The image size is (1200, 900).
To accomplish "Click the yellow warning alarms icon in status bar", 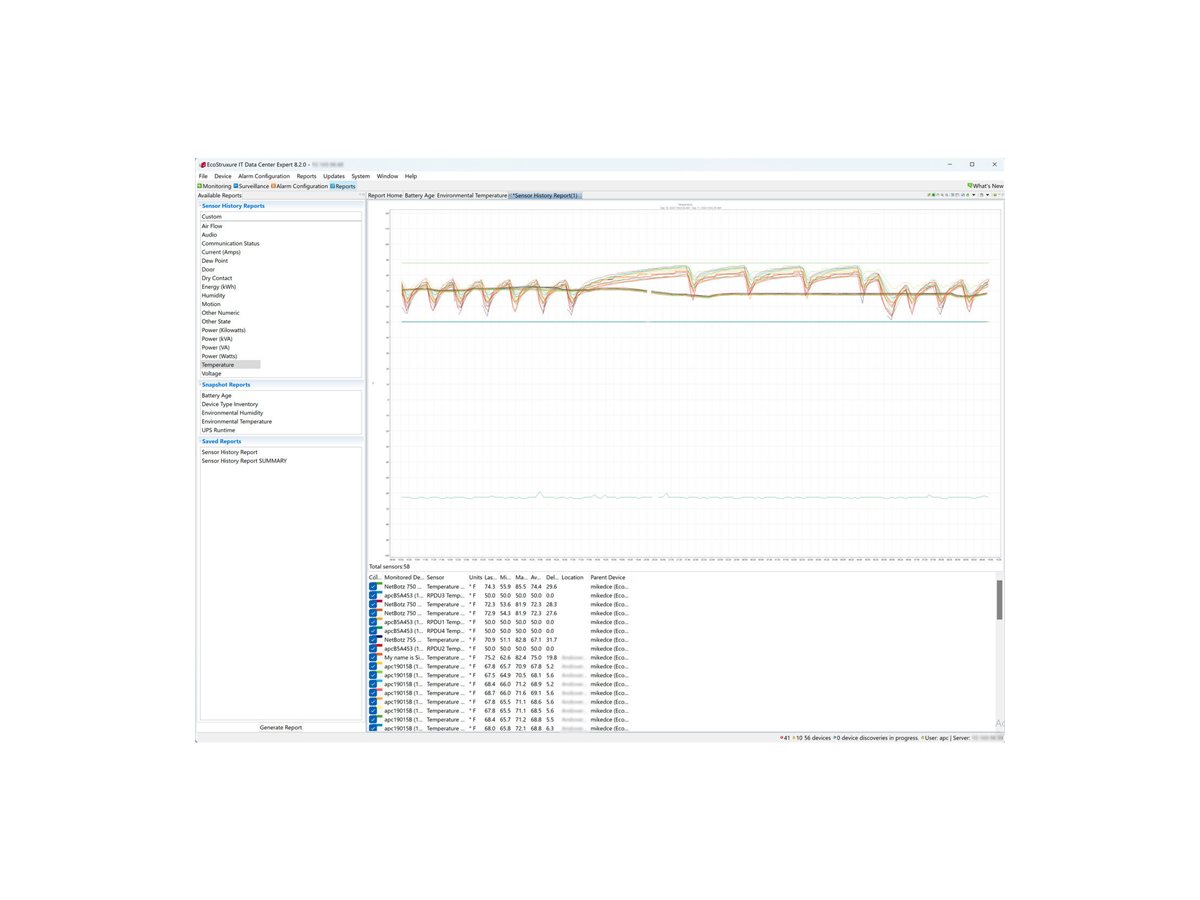I will 793,735.
